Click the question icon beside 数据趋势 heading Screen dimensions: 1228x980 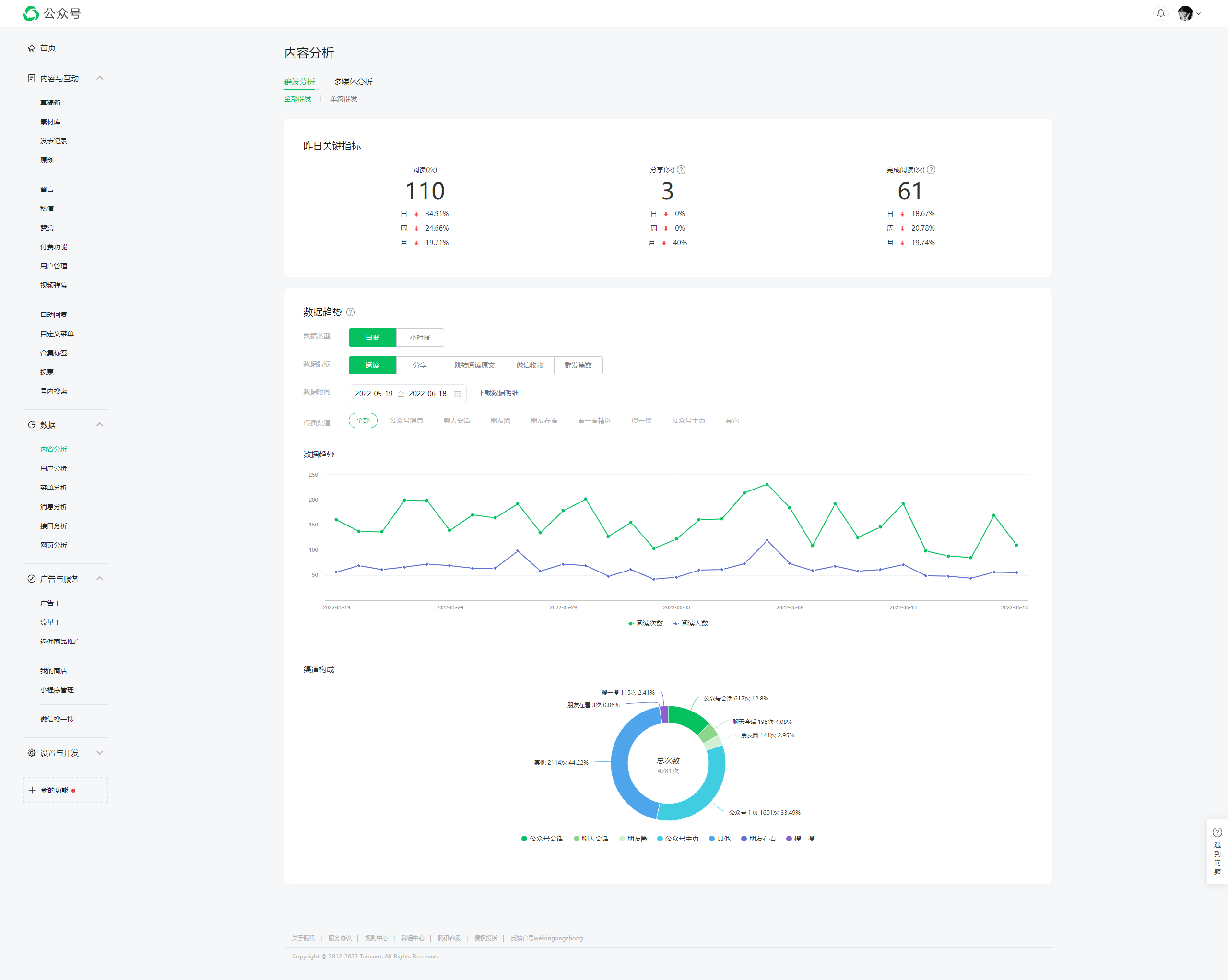pyautogui.click(x=351, y=312)
